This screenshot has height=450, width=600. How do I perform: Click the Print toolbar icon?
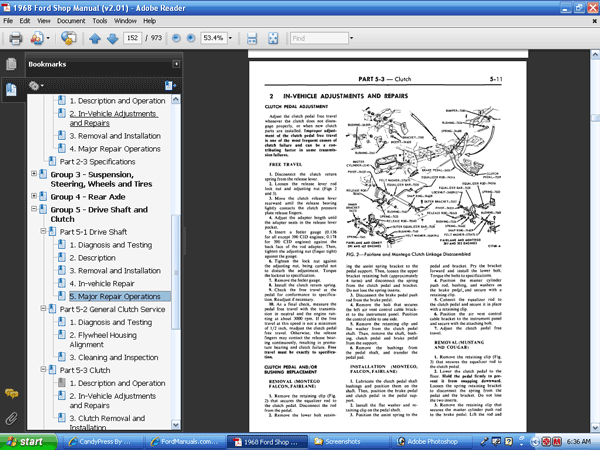click(x=16, y=38)
